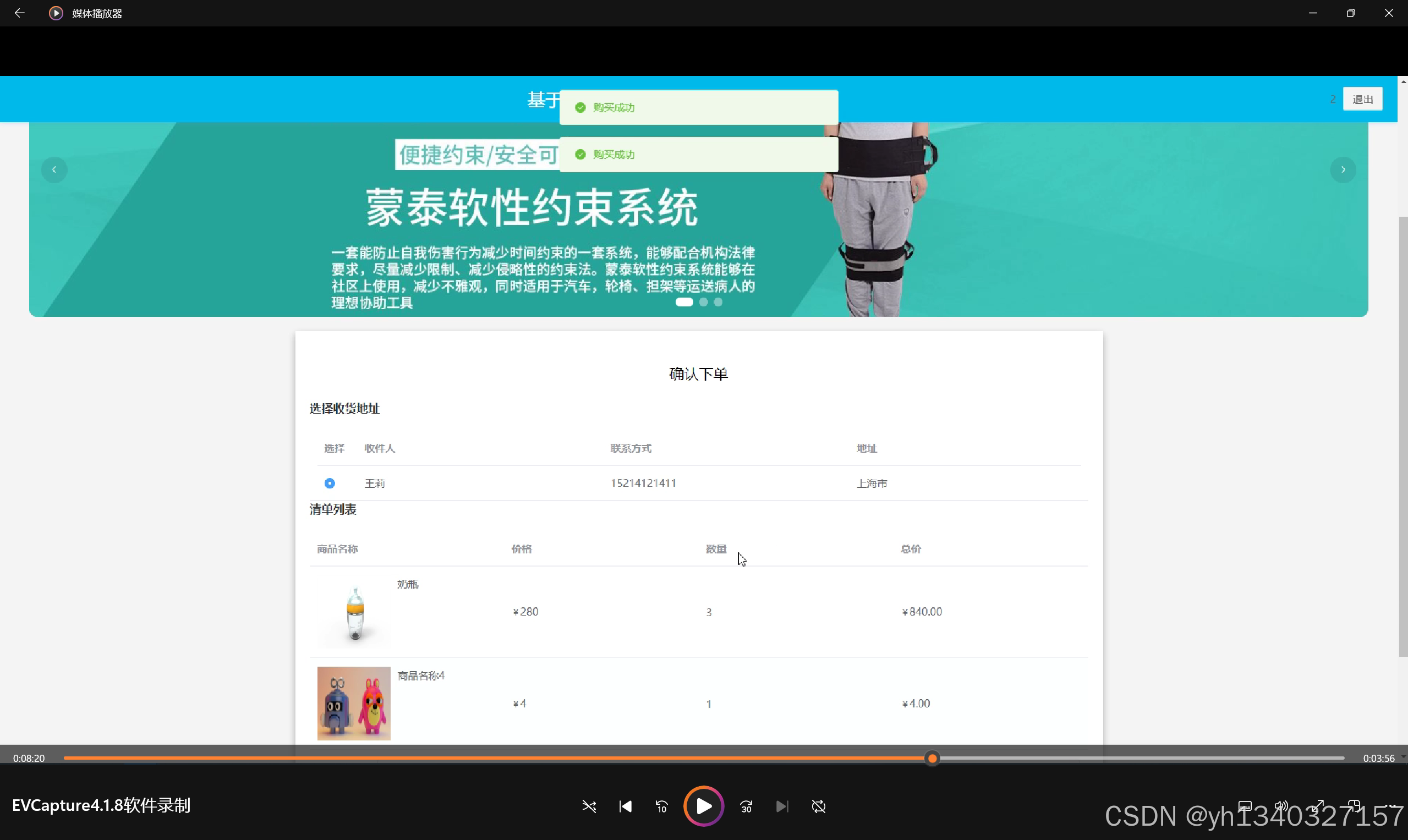Open the volume control

coord(1282,806)
